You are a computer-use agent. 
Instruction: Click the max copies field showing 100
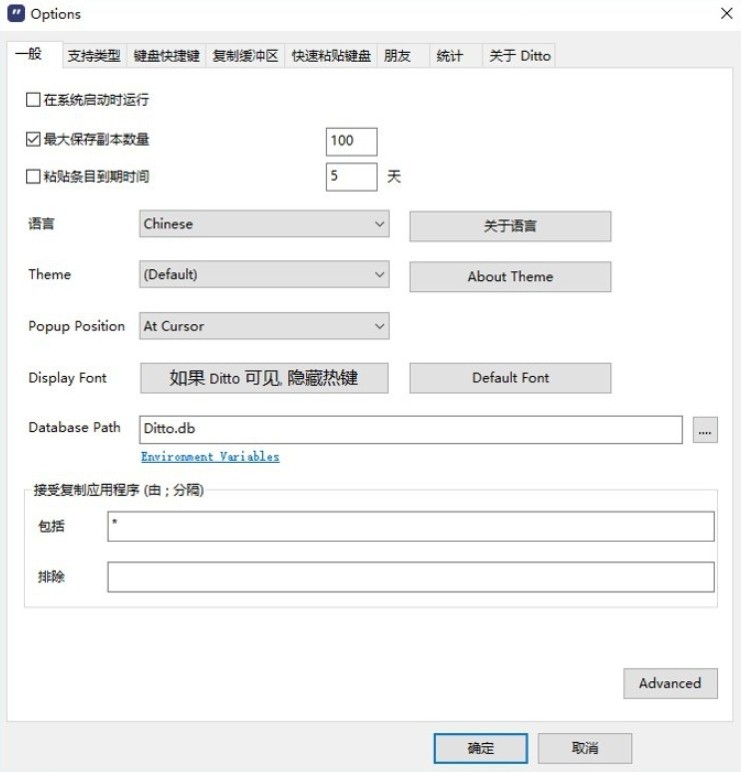coord(352,141)
